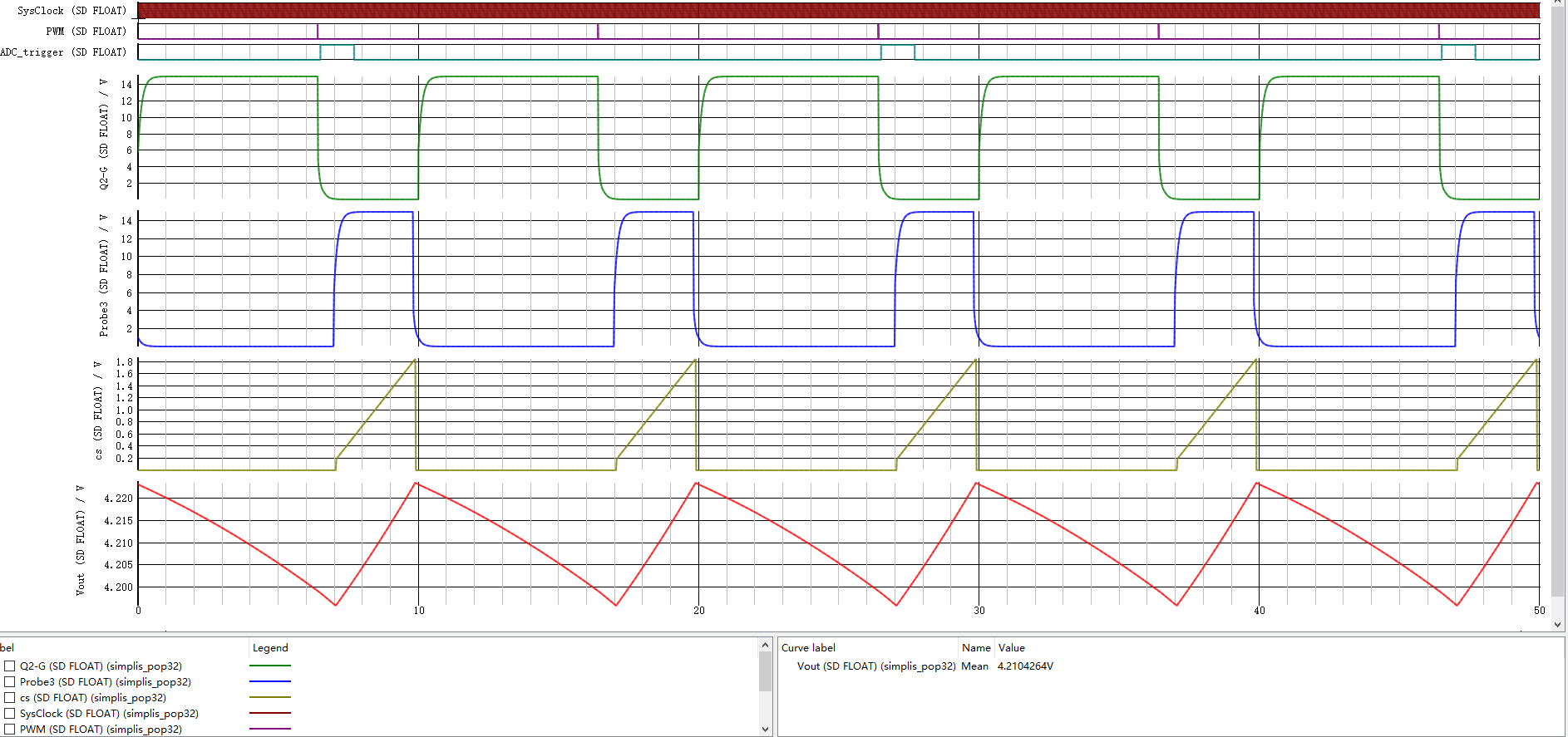Screen dimensions: 1568x737
Task: Click the Probe3 (SD FLOAT) / V axis label
Action: [x=104, y=275]
